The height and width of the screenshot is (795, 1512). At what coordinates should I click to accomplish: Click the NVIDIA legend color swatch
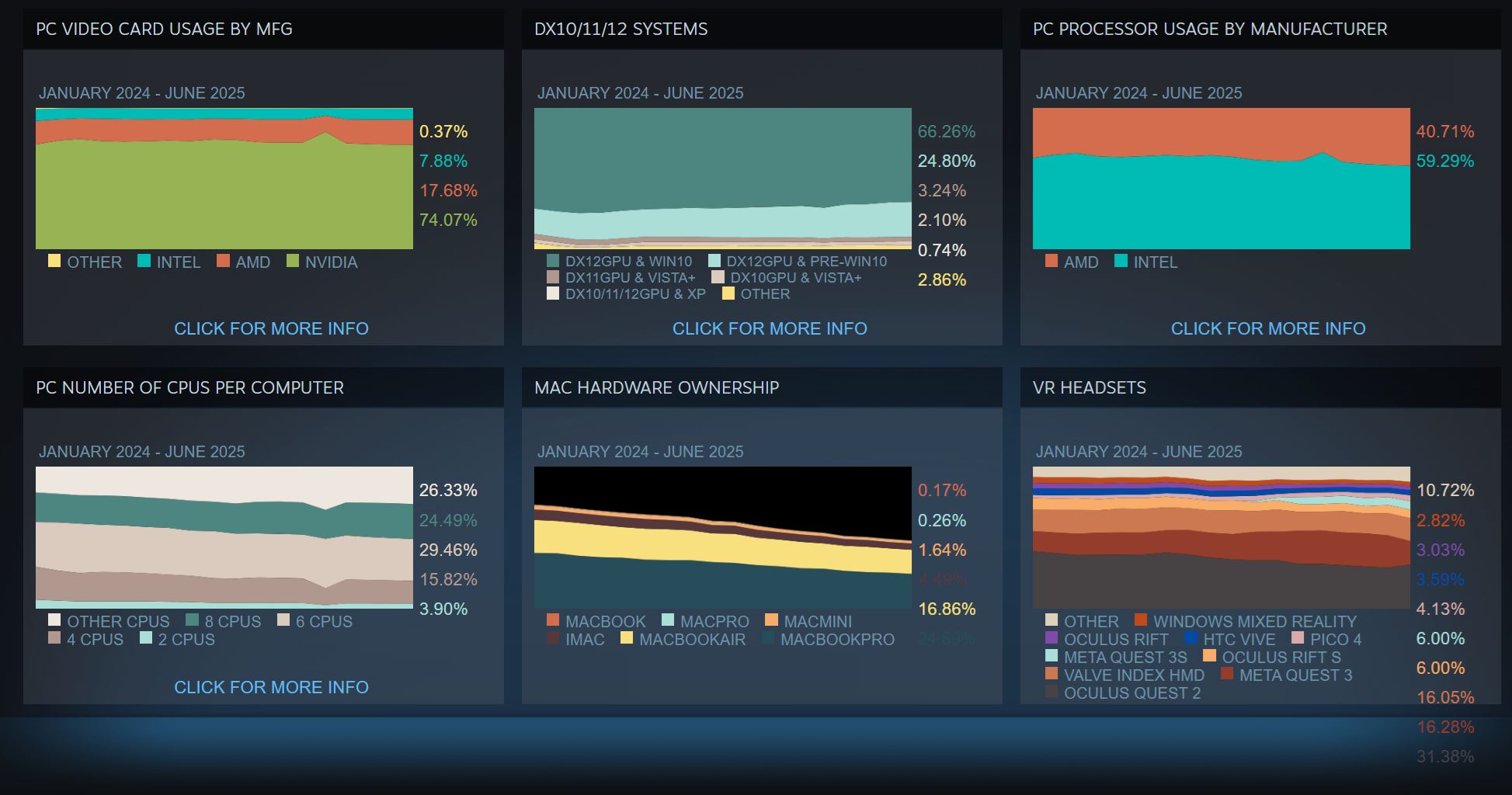293,261
